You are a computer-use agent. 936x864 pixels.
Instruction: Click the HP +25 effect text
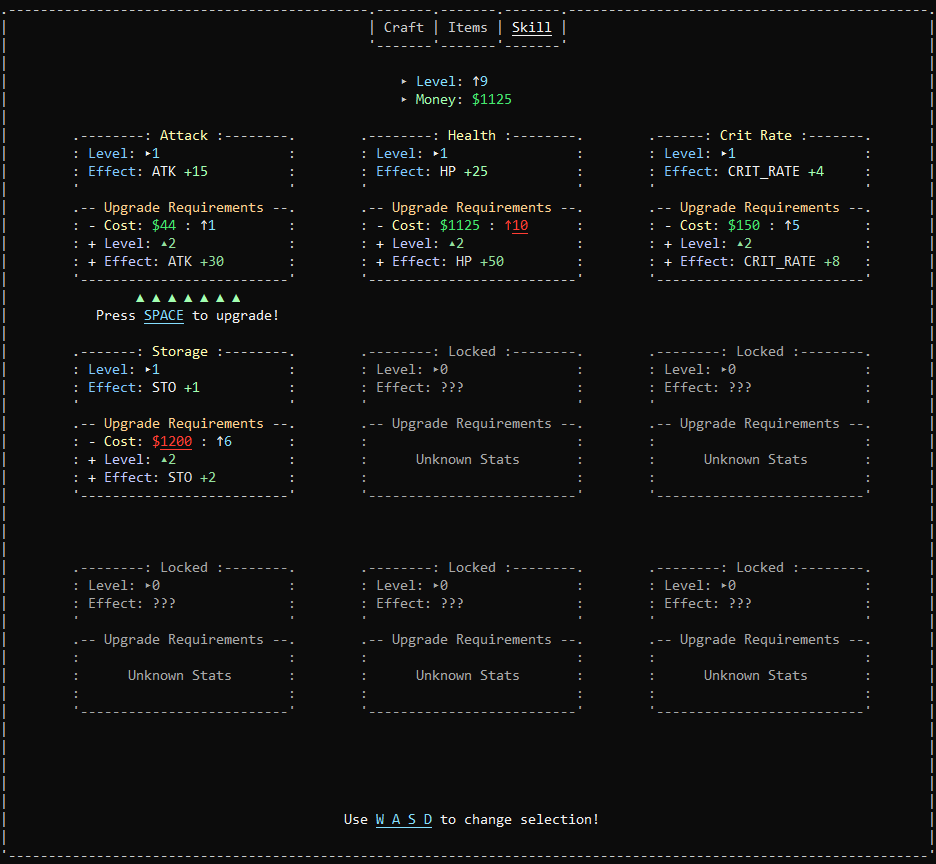tap(464, 172)
